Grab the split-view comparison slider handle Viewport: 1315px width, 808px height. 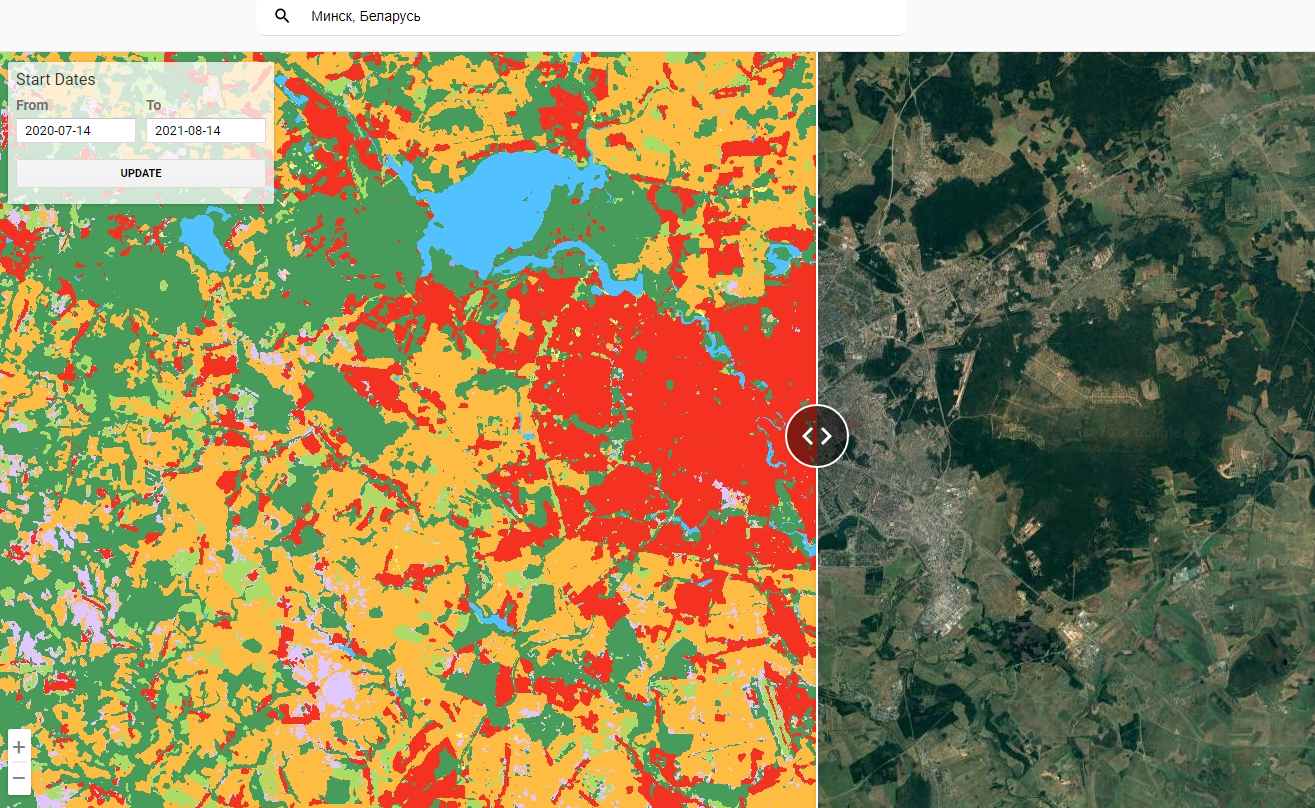[x=817, y=435]
